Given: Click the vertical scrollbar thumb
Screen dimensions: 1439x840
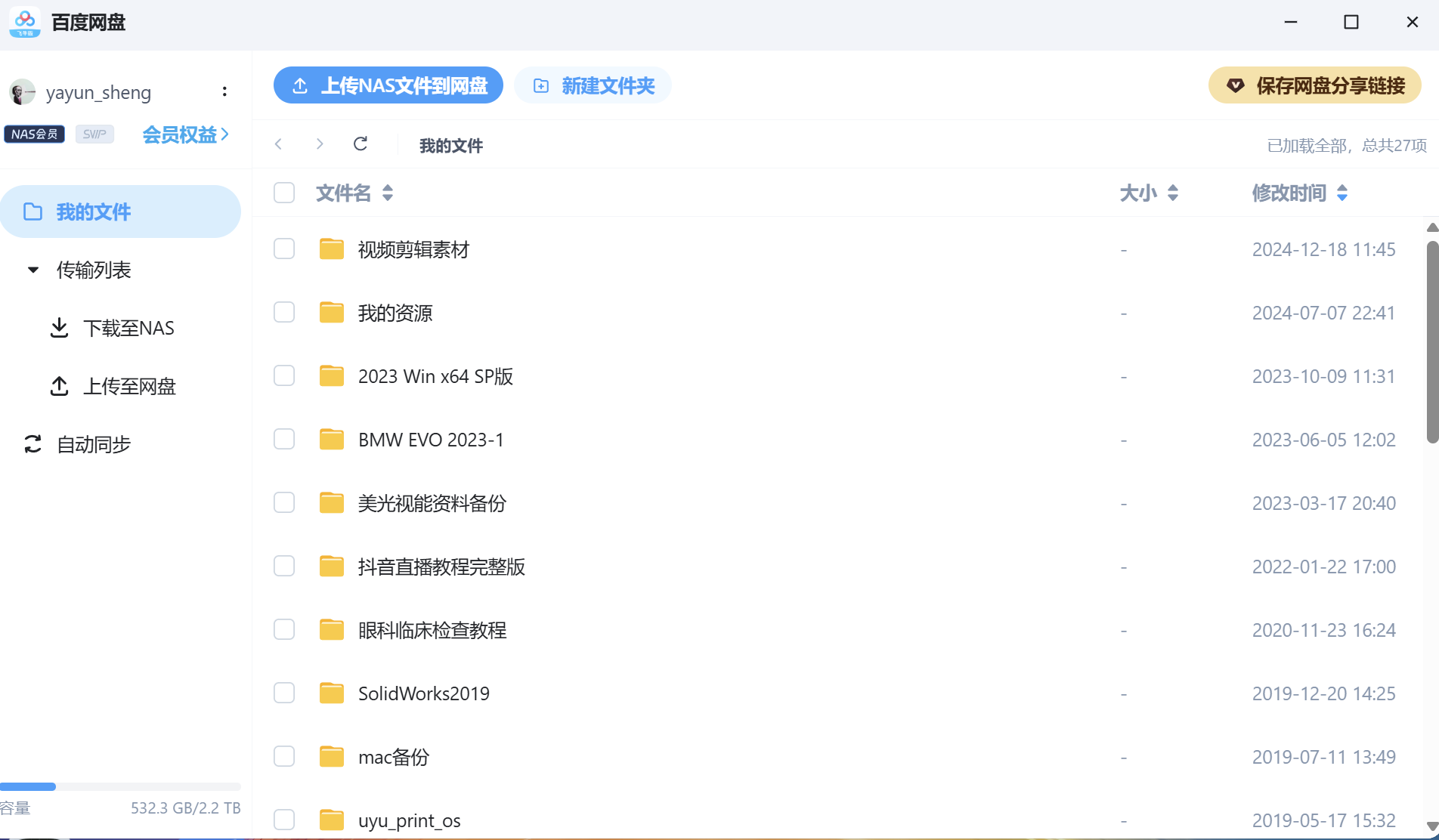Looking at the screenshot, I should pos(1432,342).
